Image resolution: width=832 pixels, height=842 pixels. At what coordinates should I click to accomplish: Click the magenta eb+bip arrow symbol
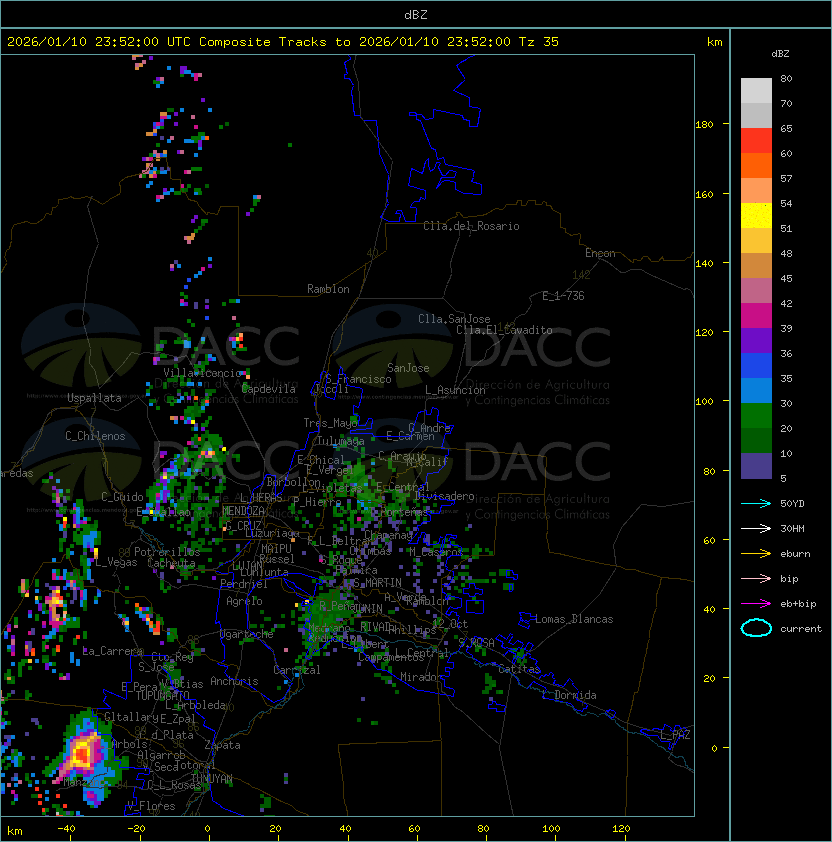(756, 604)
